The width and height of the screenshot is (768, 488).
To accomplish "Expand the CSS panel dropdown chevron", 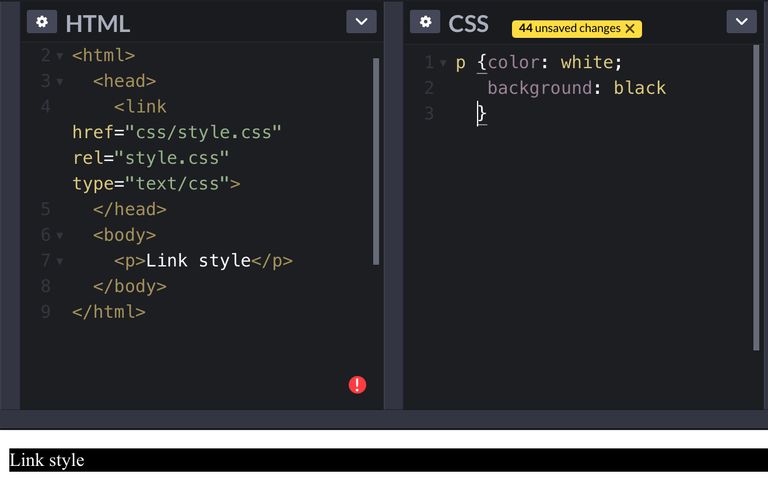I will click(742, 22).
